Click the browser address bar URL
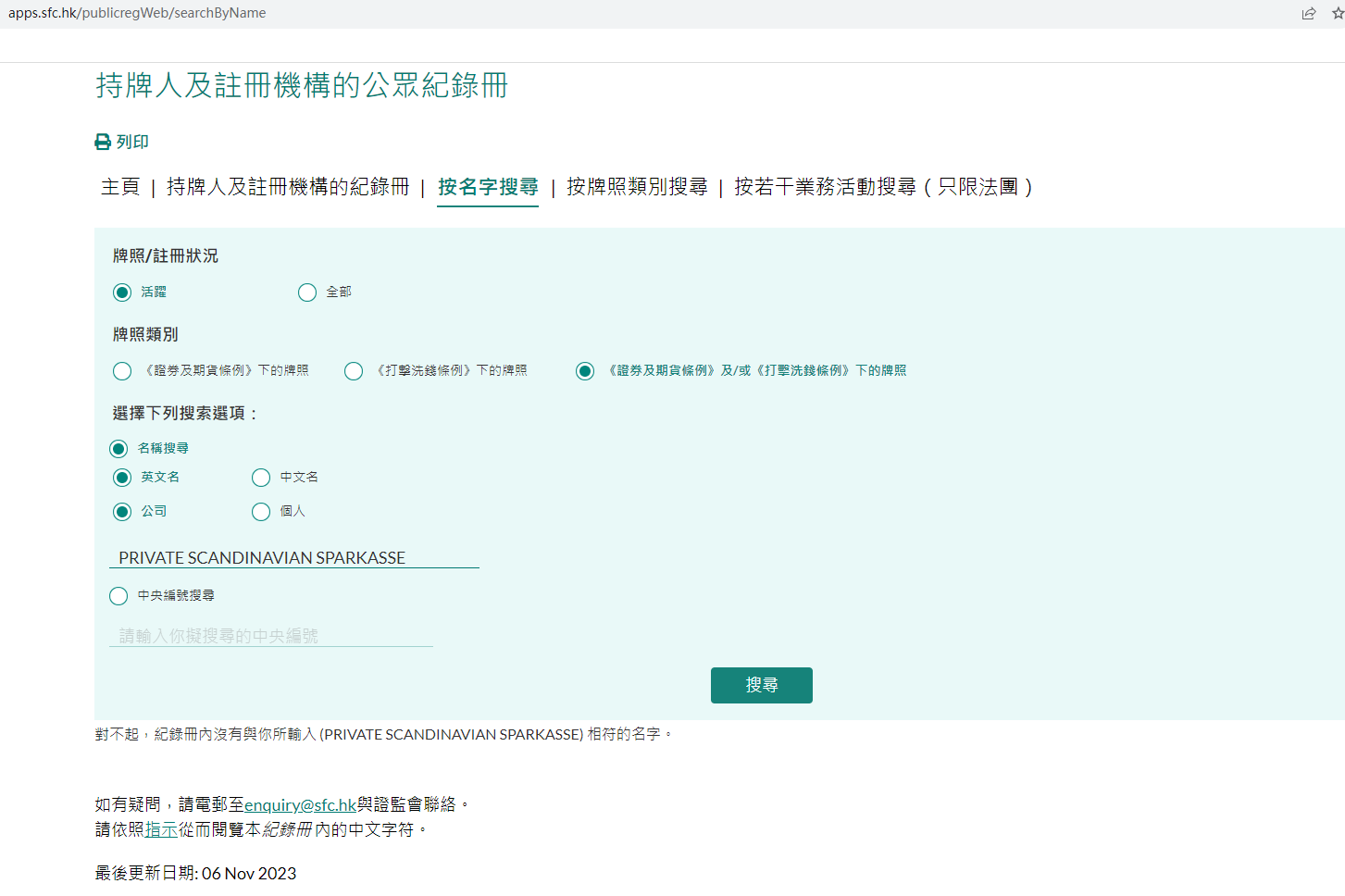 137,13
